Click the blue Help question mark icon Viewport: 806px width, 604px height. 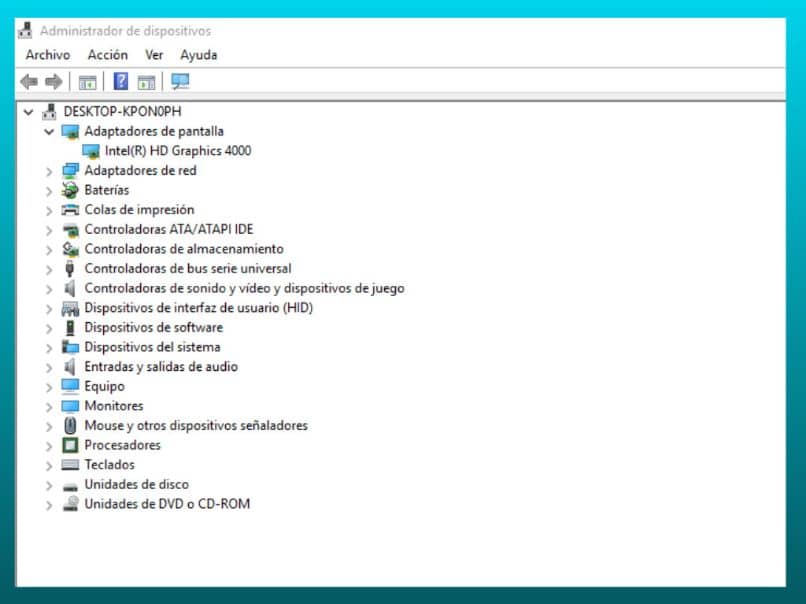121,81
